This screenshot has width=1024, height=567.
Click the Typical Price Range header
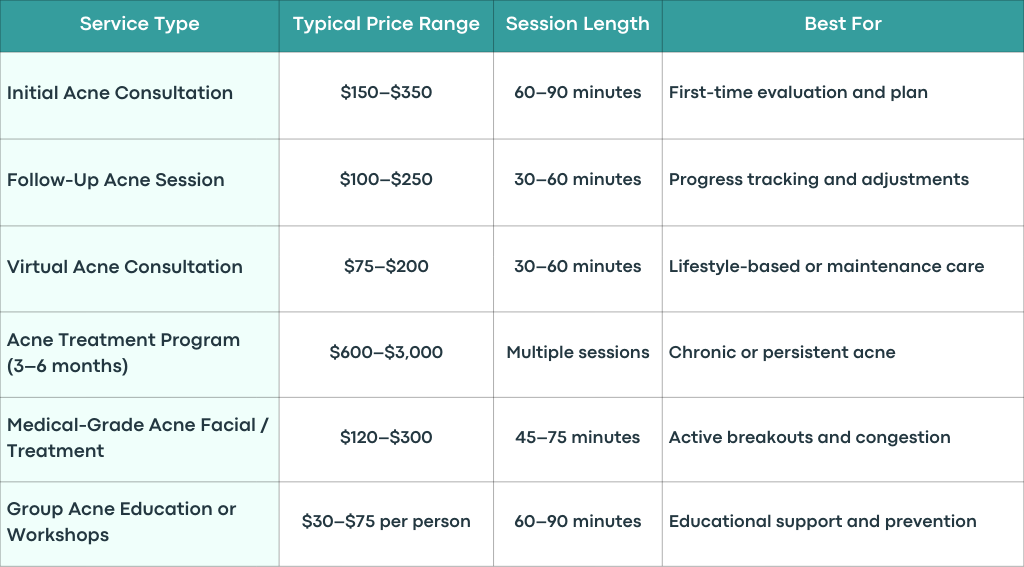click(386, 24)
